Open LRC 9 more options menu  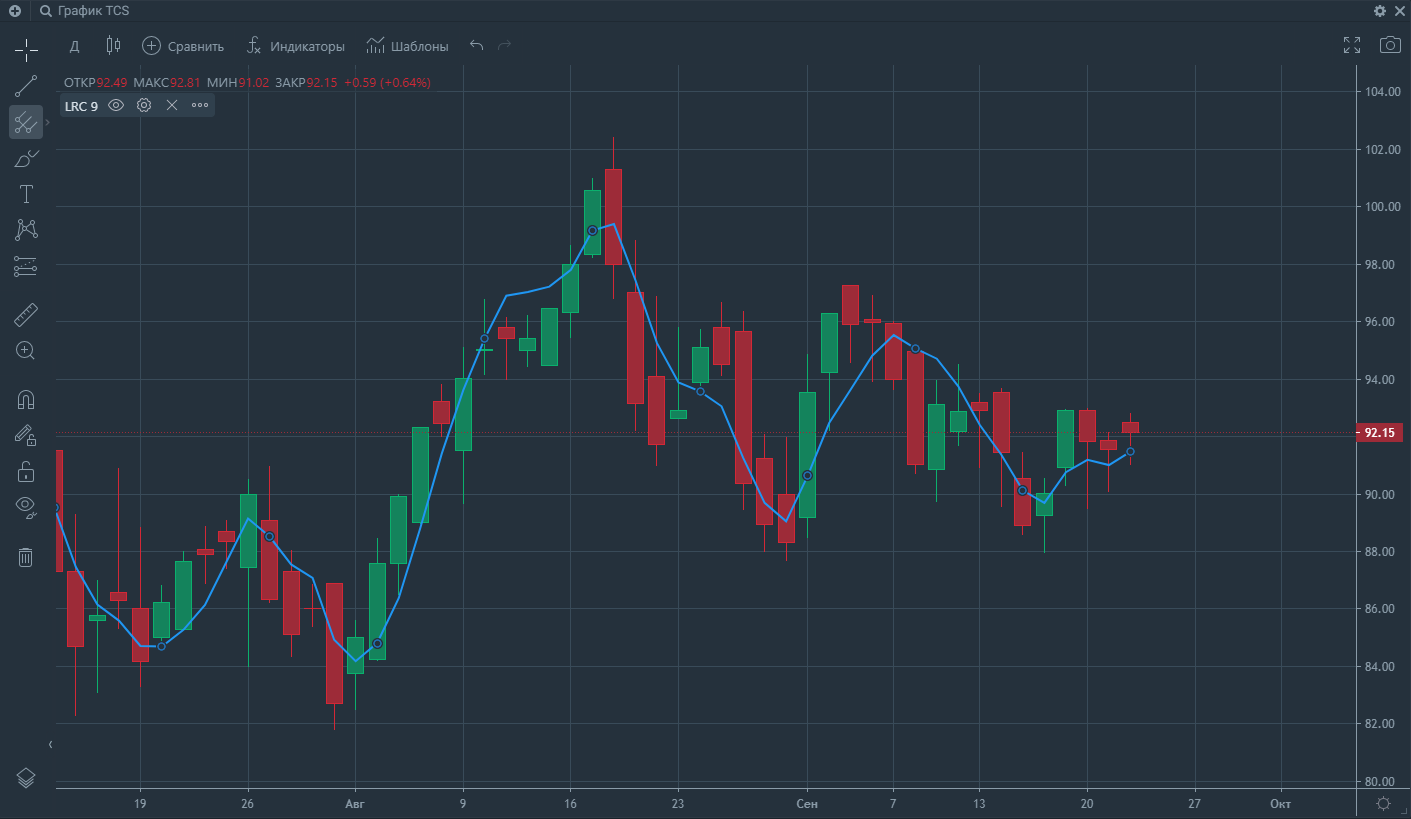click(x=200, y=105)
